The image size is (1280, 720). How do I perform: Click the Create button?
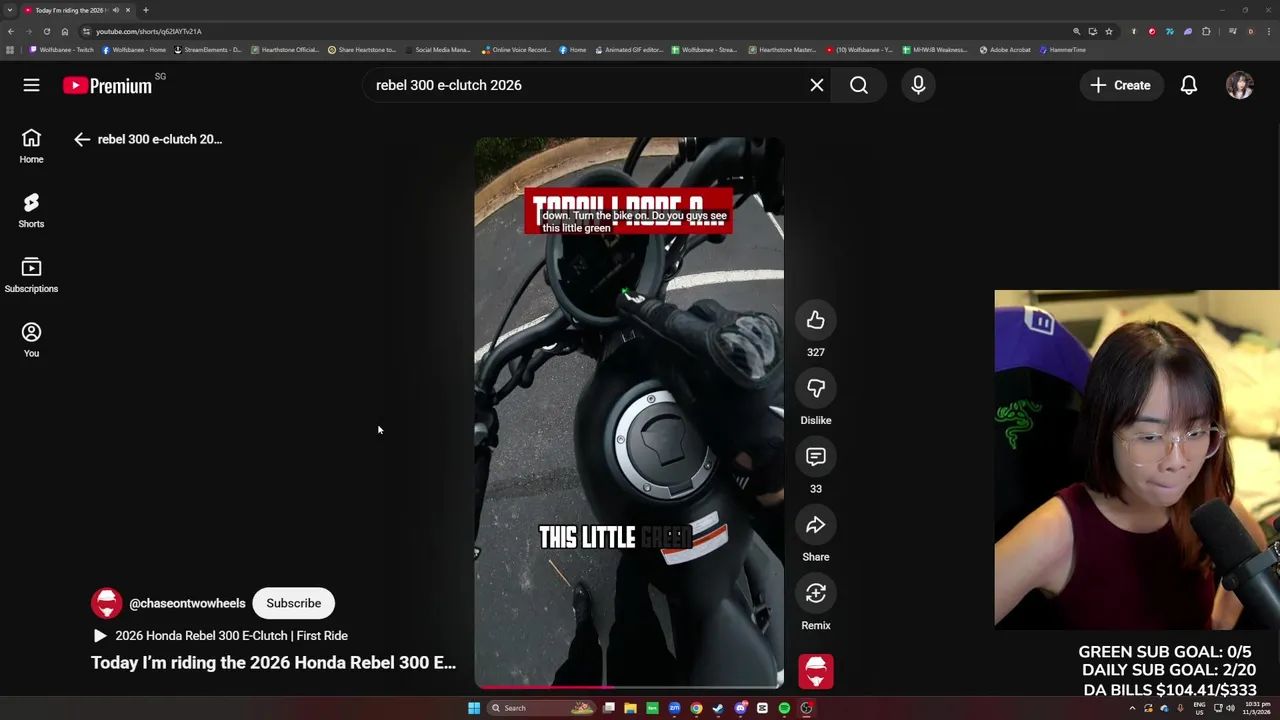click(1121, 85)
